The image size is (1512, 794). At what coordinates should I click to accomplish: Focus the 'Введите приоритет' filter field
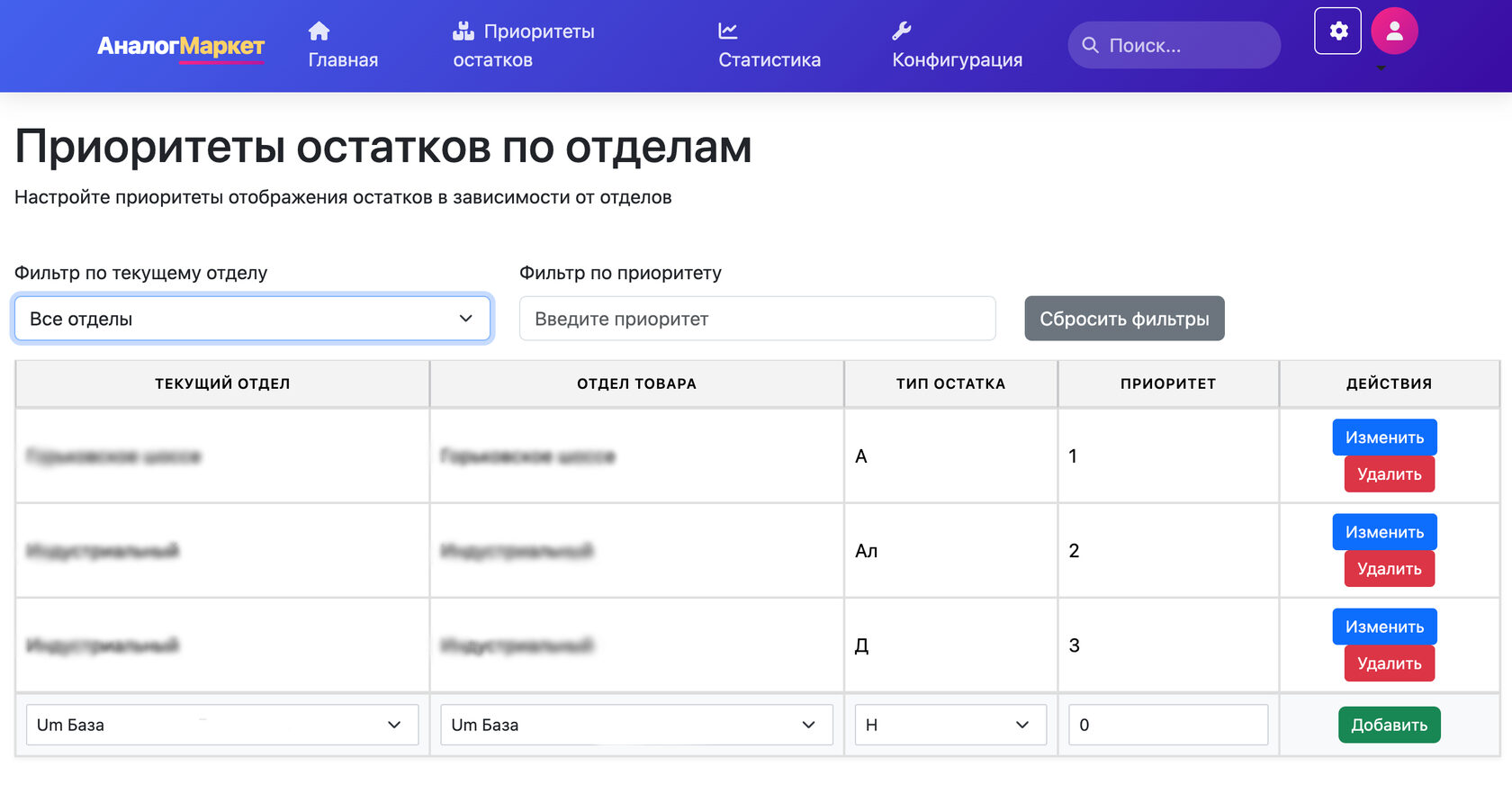[757, 319]
